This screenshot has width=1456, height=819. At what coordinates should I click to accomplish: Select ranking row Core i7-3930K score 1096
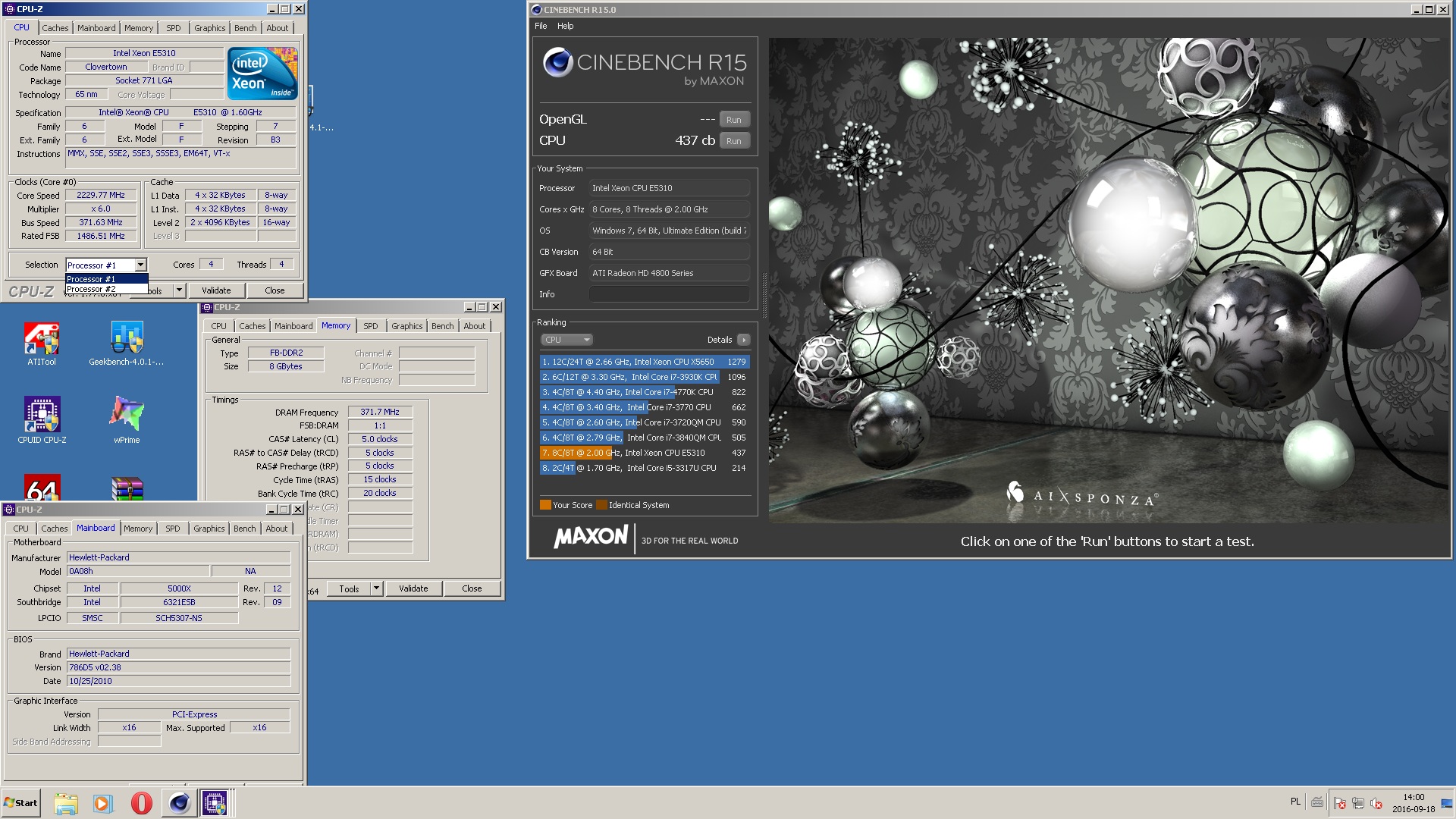tap(645, 377)
